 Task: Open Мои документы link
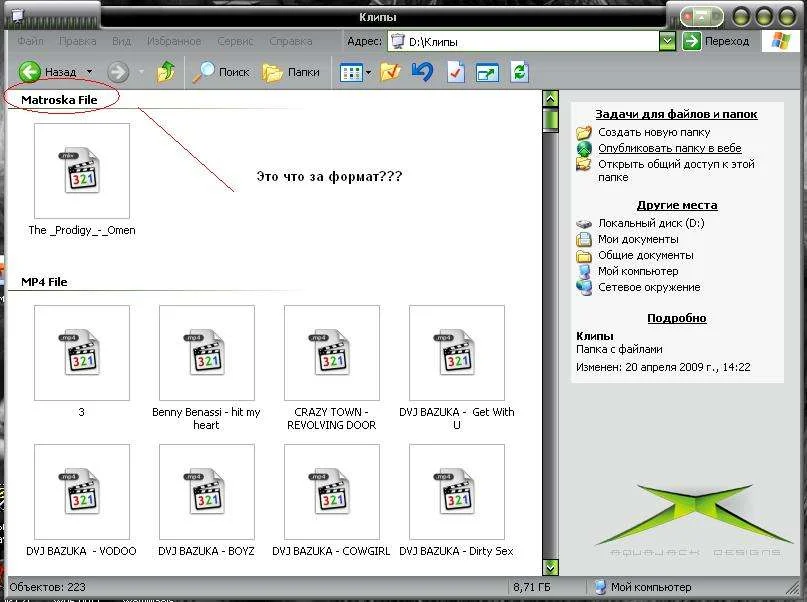(x=638, y=239)
